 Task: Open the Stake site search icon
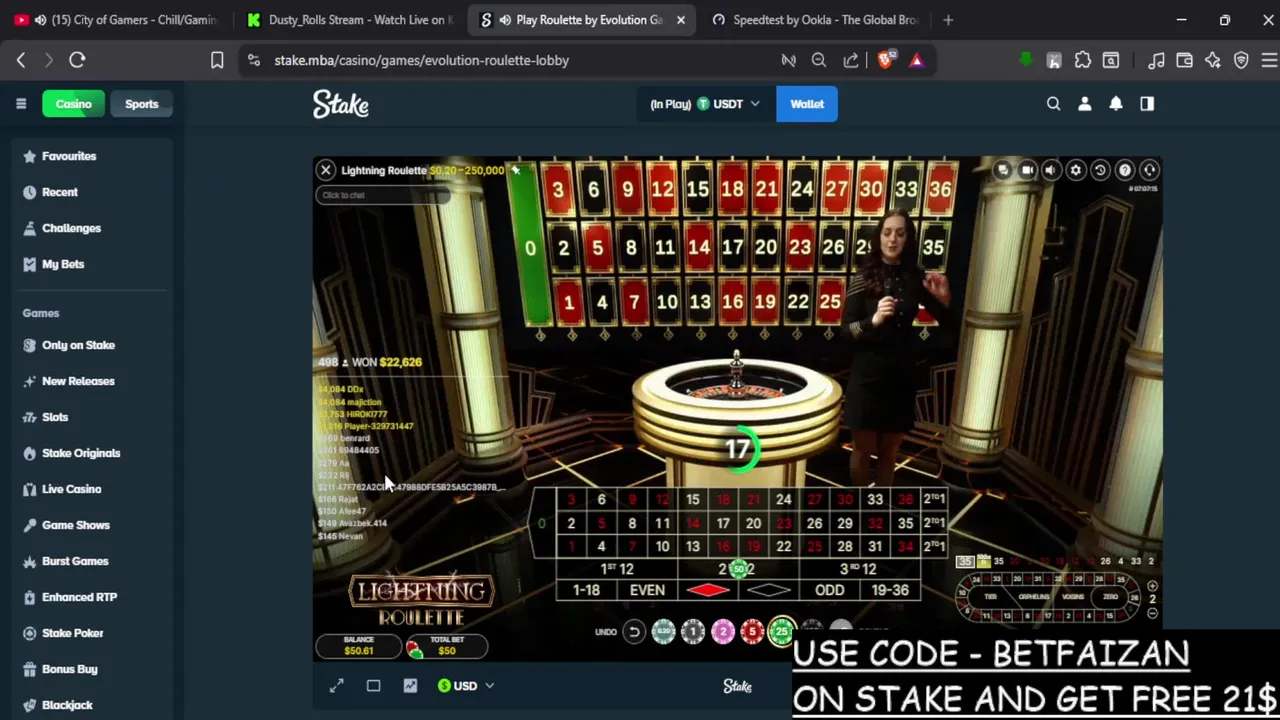coord(1053,104)
